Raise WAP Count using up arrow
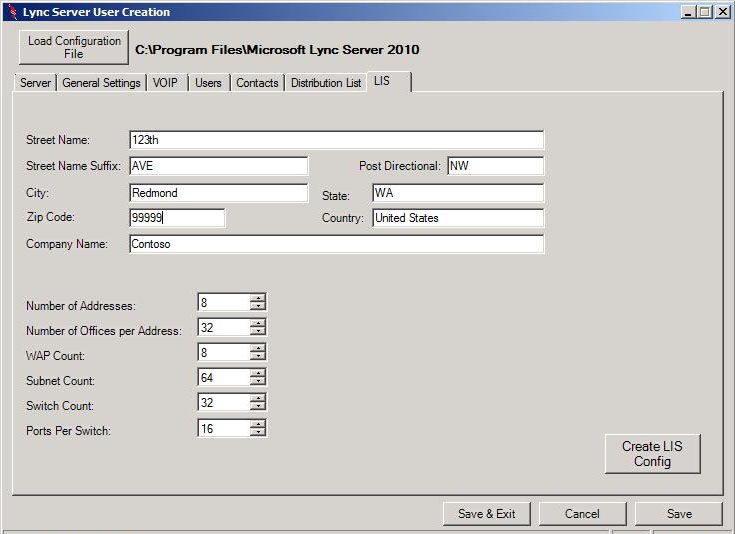Screen dimensions: 735x534 pos(258,348)
